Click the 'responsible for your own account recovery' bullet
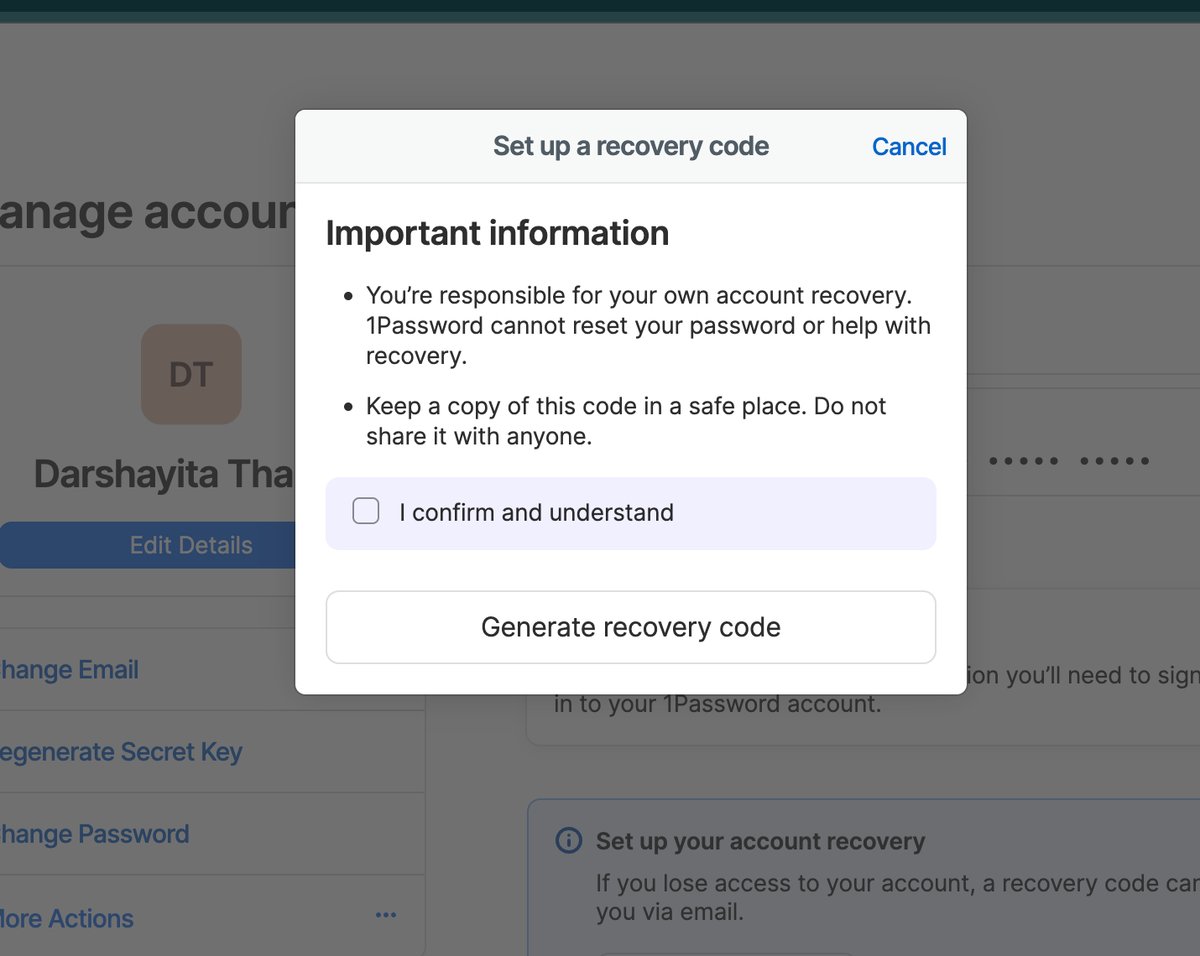Screen dimensions: 1200x956 (648, 326)
